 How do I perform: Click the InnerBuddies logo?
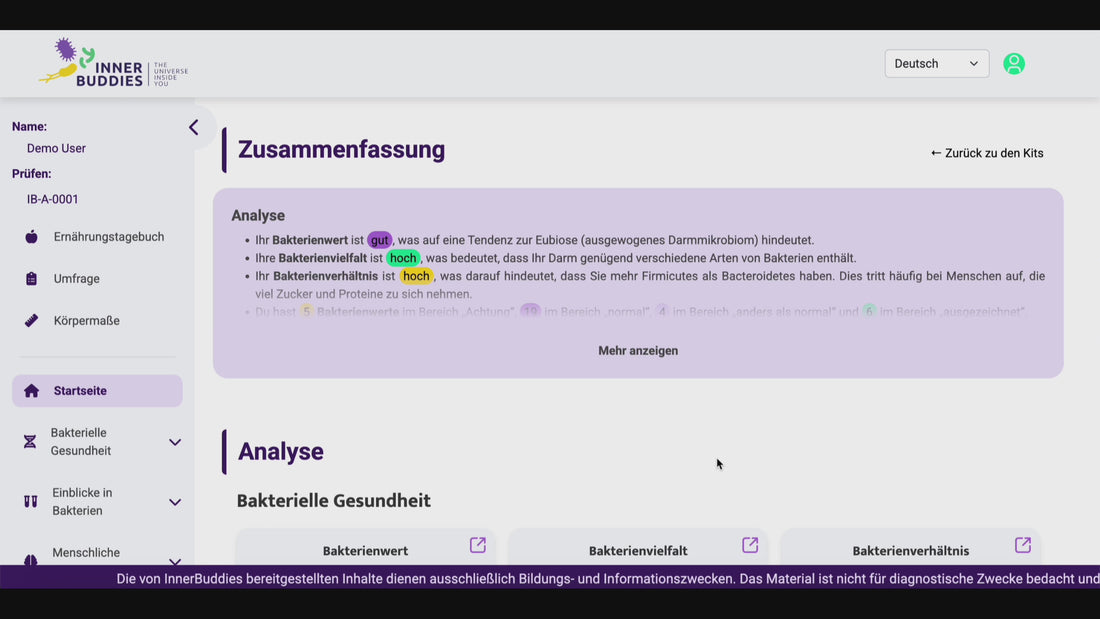[112, 64]
